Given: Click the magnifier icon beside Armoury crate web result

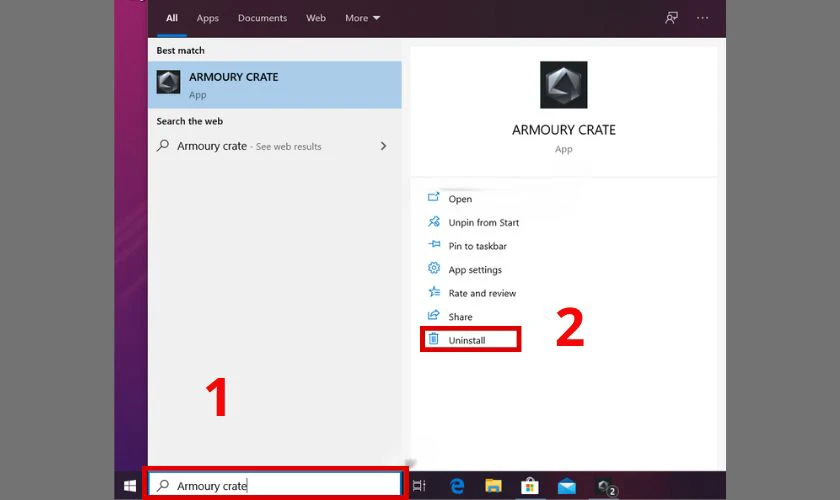Looking at the screenshot, I should tap(163, 145).
